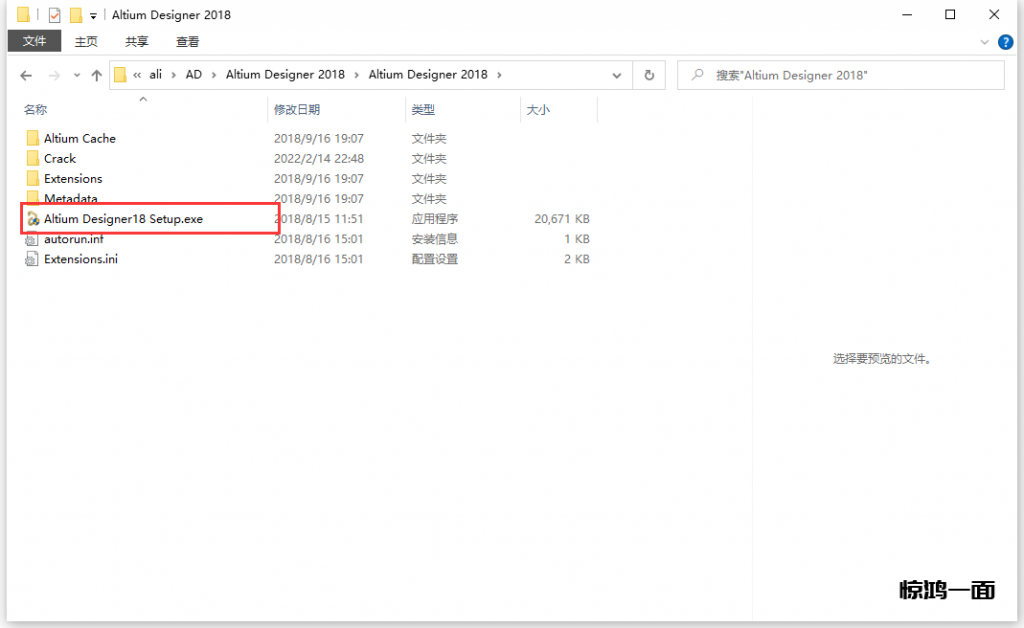Click the Extensions folder icon
The image size is (1024, 628).
[x=33, y=179]
